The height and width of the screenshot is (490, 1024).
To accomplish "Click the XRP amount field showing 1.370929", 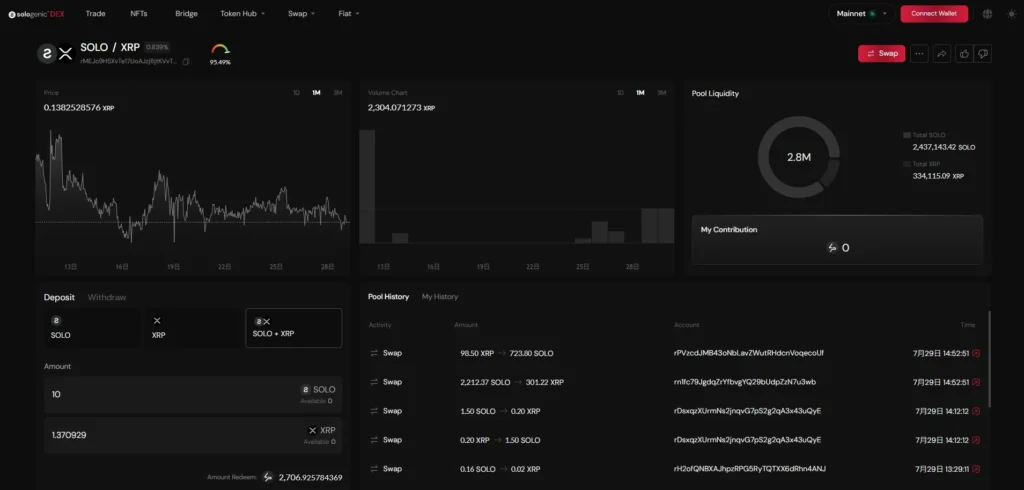I will 193,435.
